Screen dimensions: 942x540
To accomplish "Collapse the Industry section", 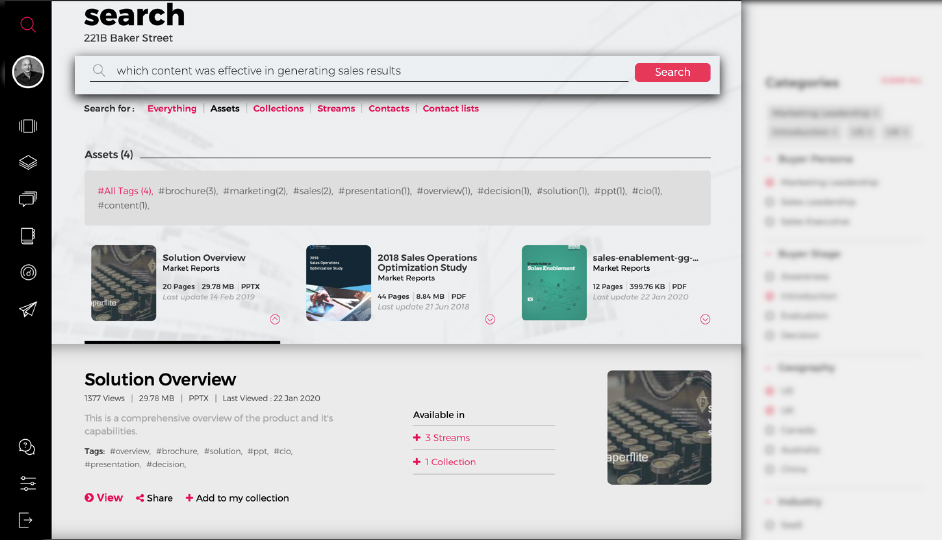I will pos(768,502).
